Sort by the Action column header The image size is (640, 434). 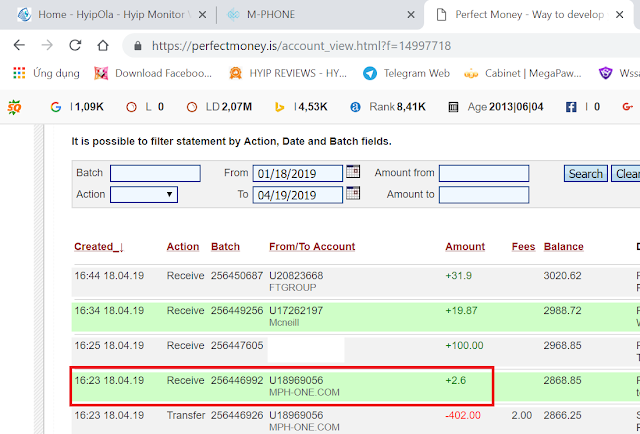point(183,247)
